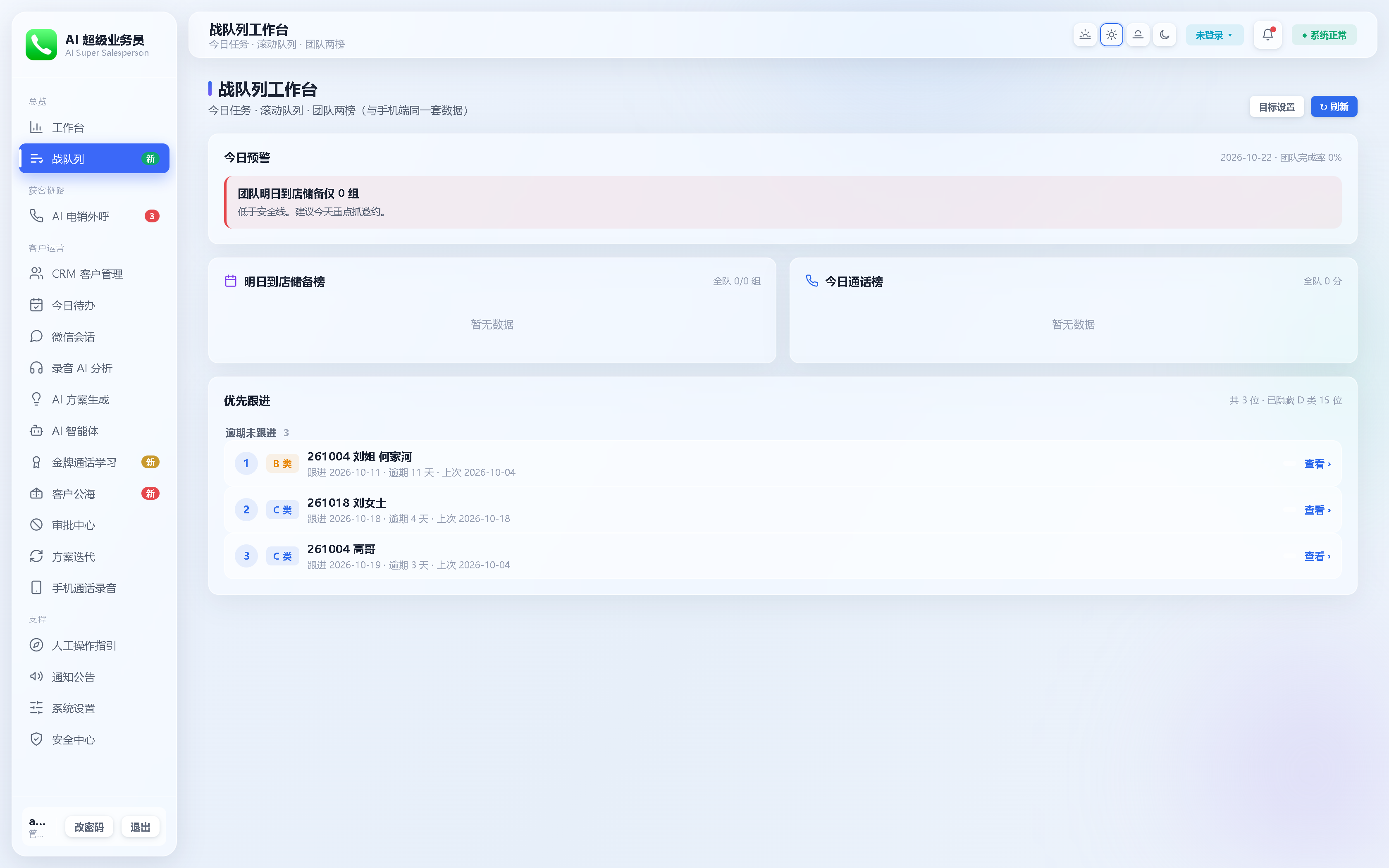
Task: Open AI 智能体 robot icon item
Action: [x=94, y=431]
